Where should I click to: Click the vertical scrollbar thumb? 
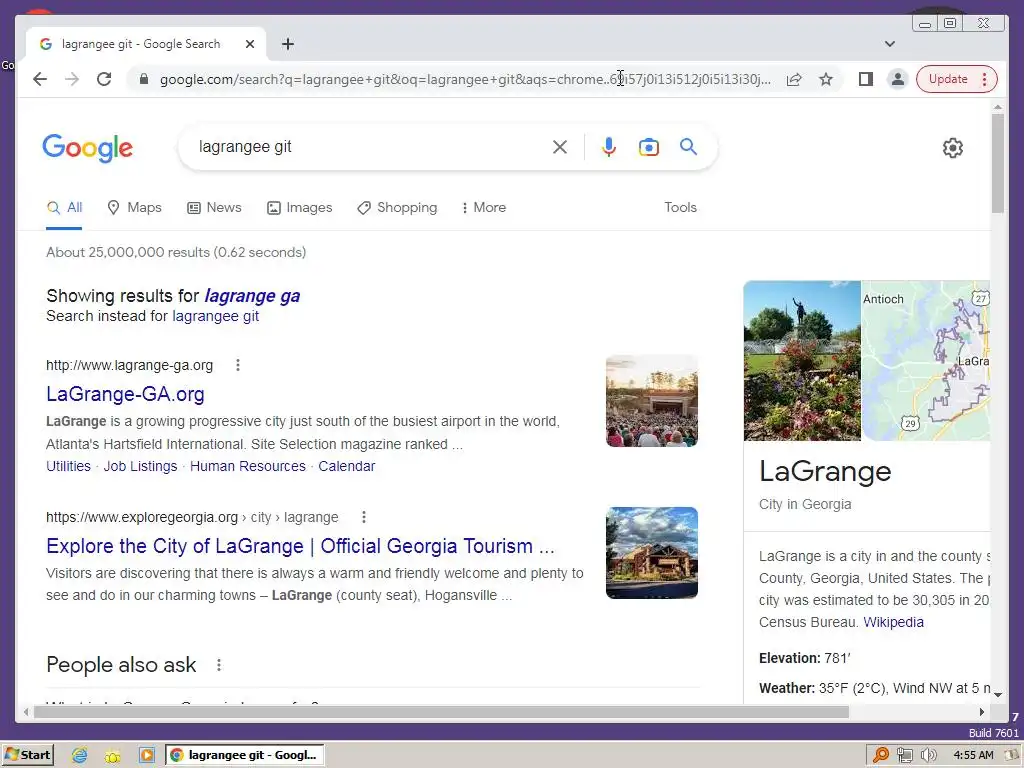tap(997, 163)
